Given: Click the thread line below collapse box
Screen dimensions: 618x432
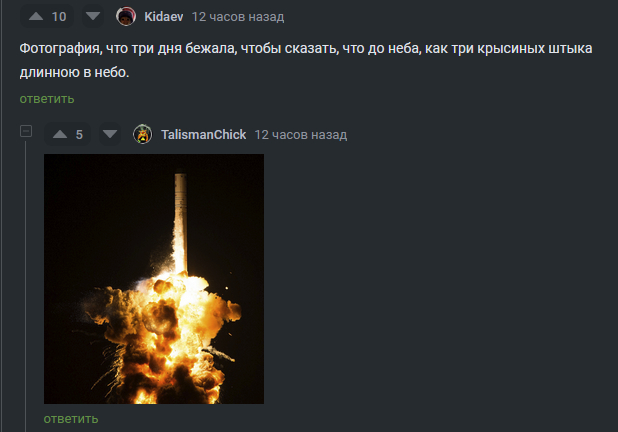Looking at the screenshot, I should (x=26, y=286).
